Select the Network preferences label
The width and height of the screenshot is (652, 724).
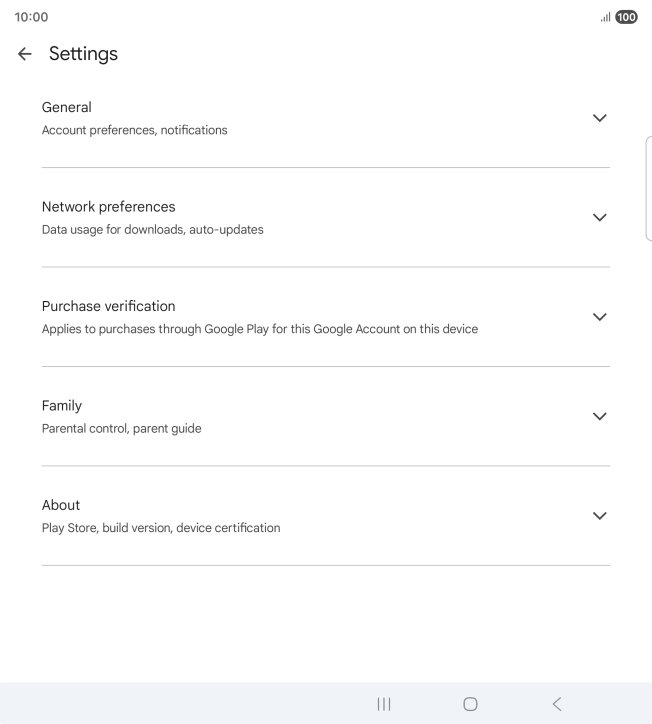pos(108,207)
